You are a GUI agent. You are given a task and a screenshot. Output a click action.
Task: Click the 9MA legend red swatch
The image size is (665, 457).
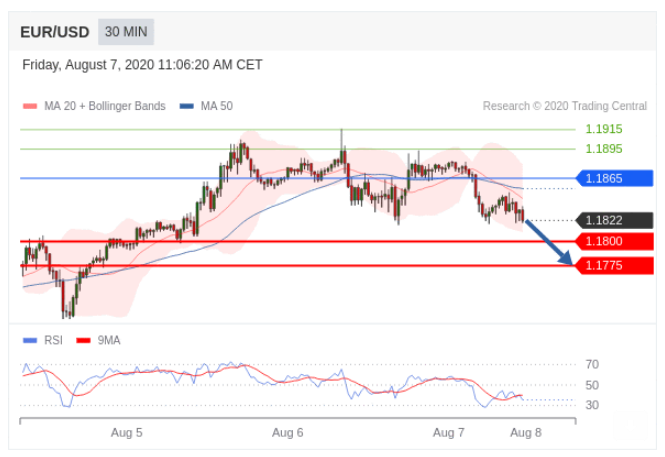pos(83,340)
